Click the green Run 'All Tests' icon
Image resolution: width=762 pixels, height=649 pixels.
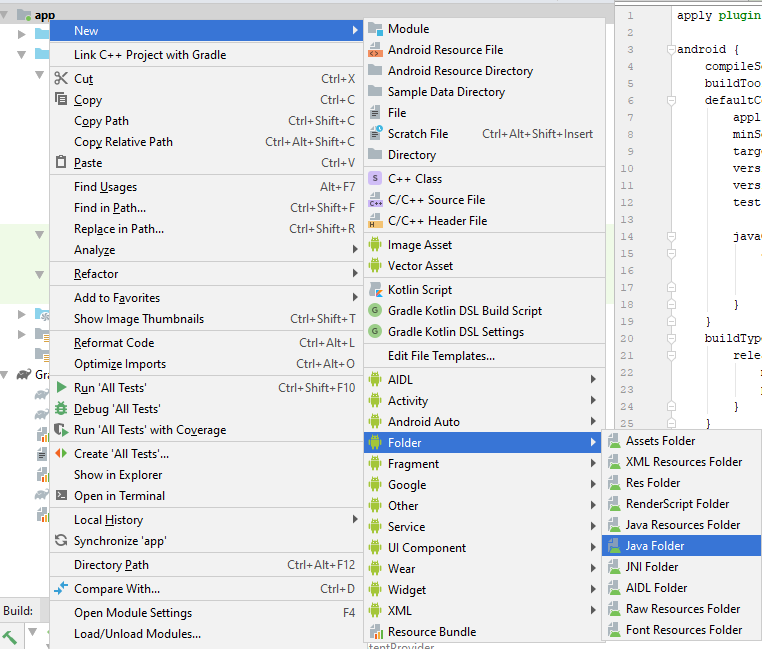(x=61, y=388)
